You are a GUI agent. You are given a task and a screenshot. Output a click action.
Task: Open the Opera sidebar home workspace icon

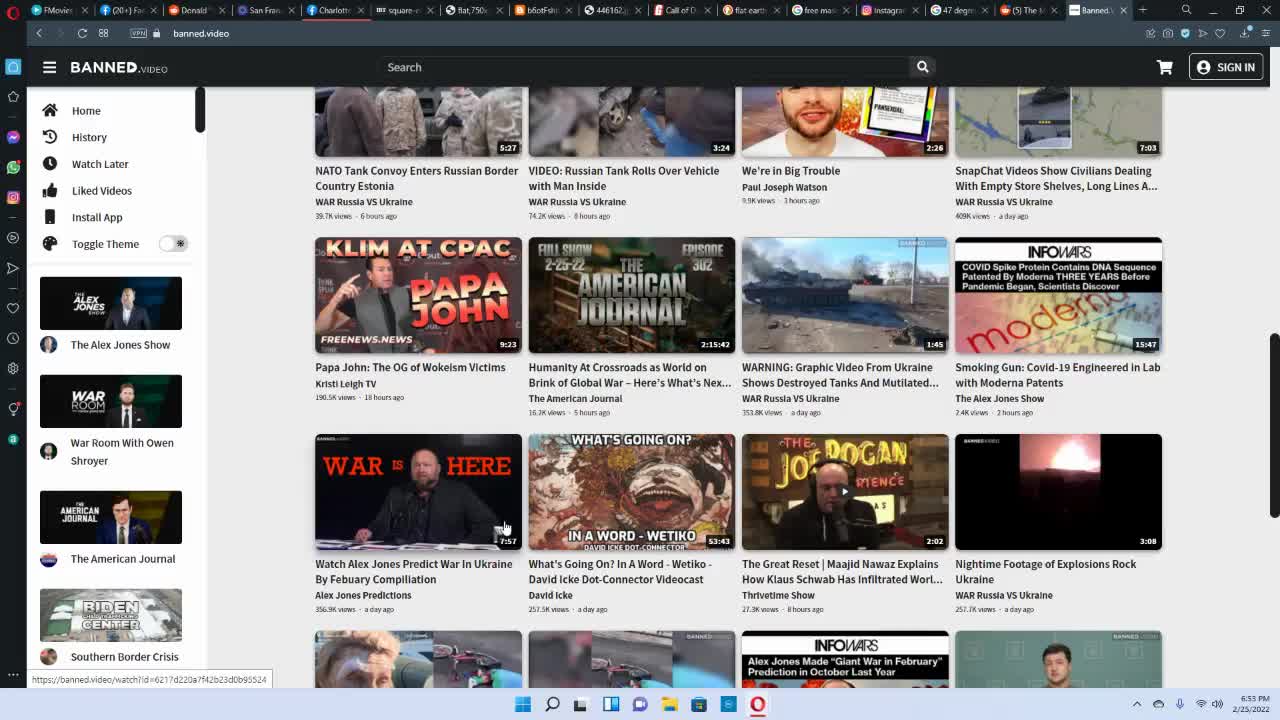(13, 67)
